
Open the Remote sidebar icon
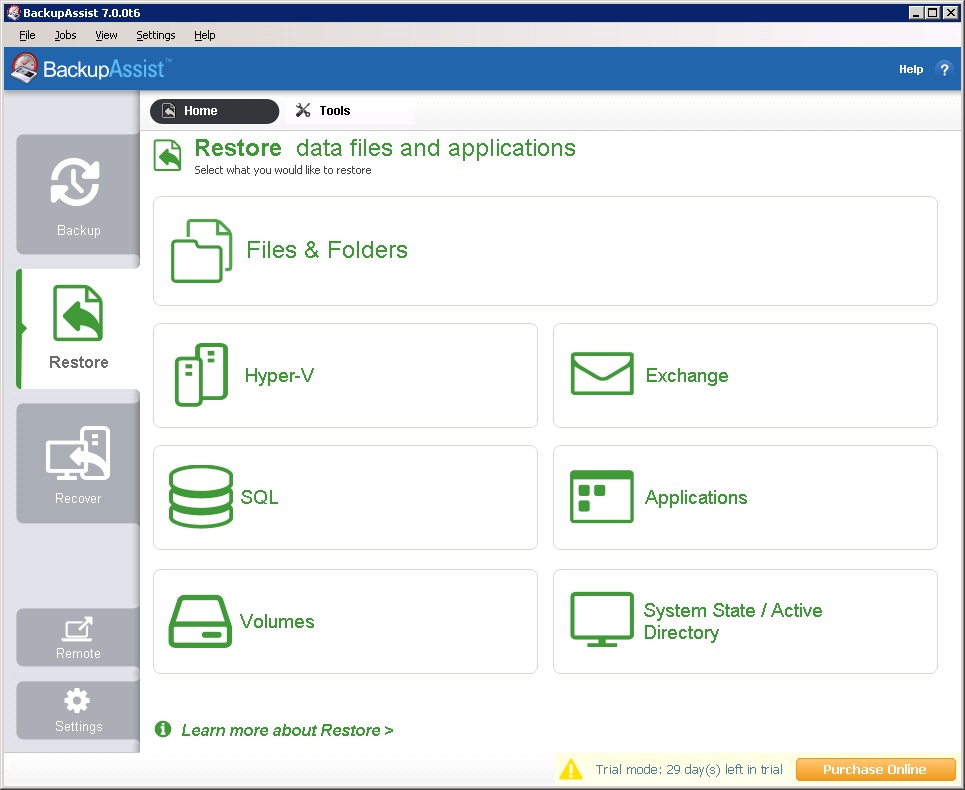coord(78,629)
